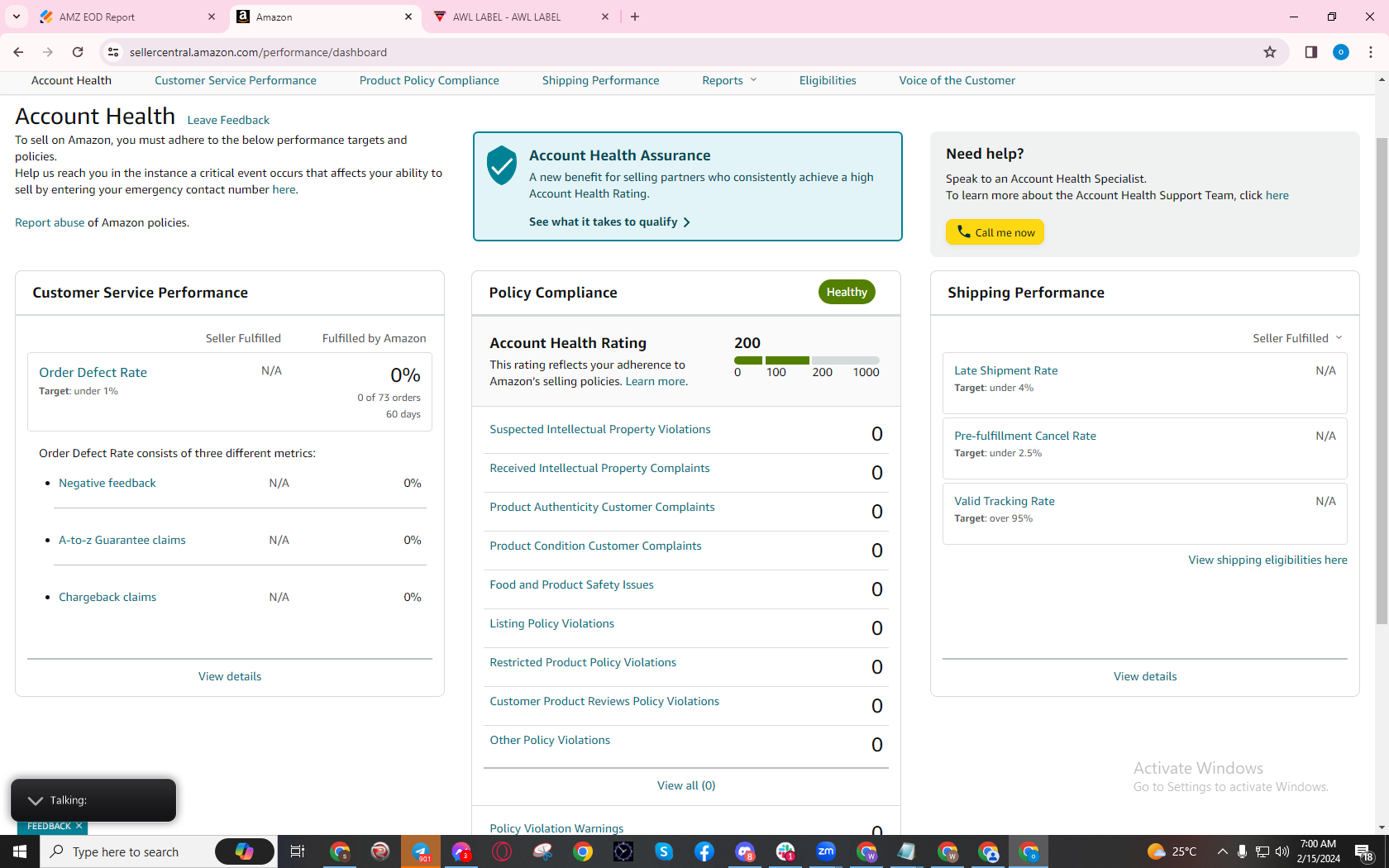Open the Valid Tracking Rate link
1389x868 pixels.
pyautogui.click(x=1005, y=501)
